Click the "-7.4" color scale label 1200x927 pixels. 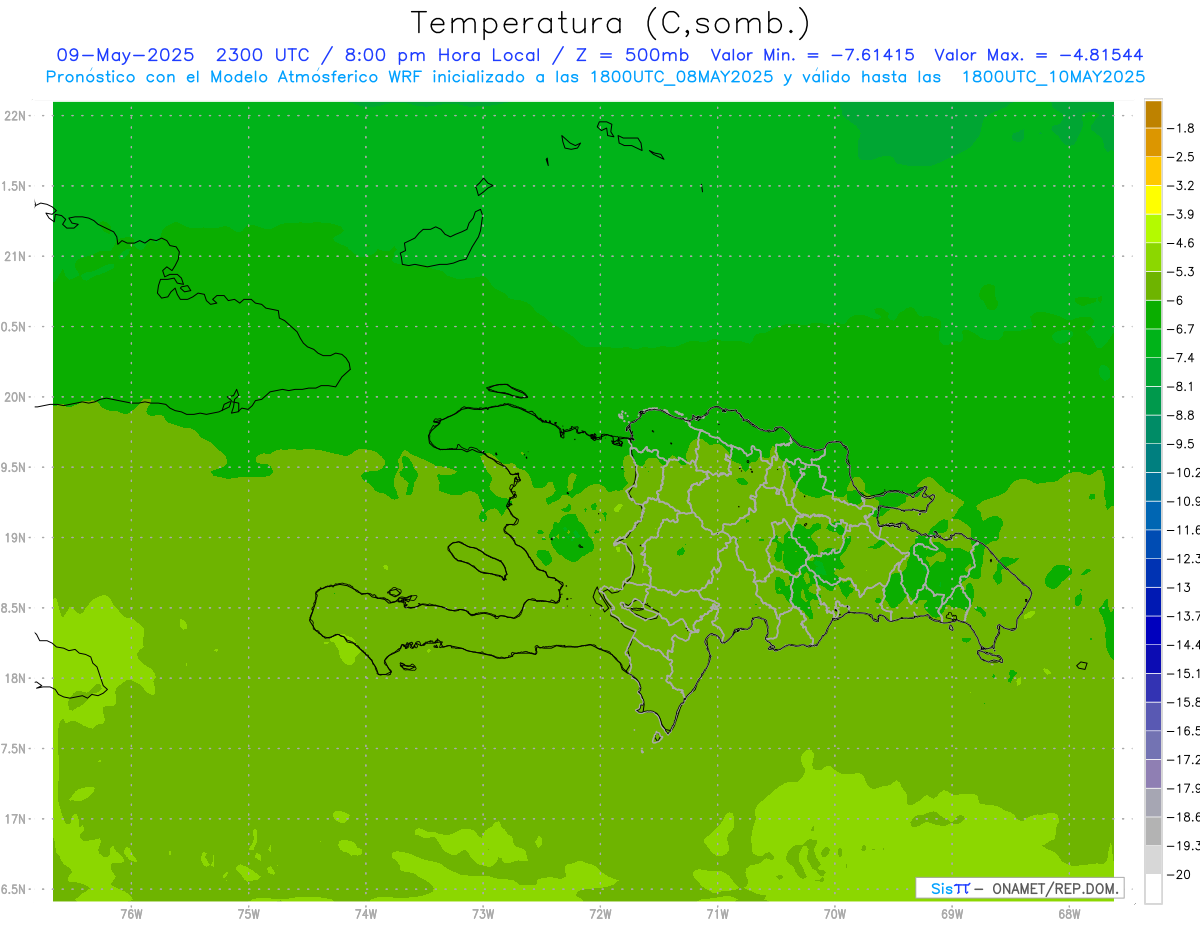pyautogui.click(x=1182, y=358)
